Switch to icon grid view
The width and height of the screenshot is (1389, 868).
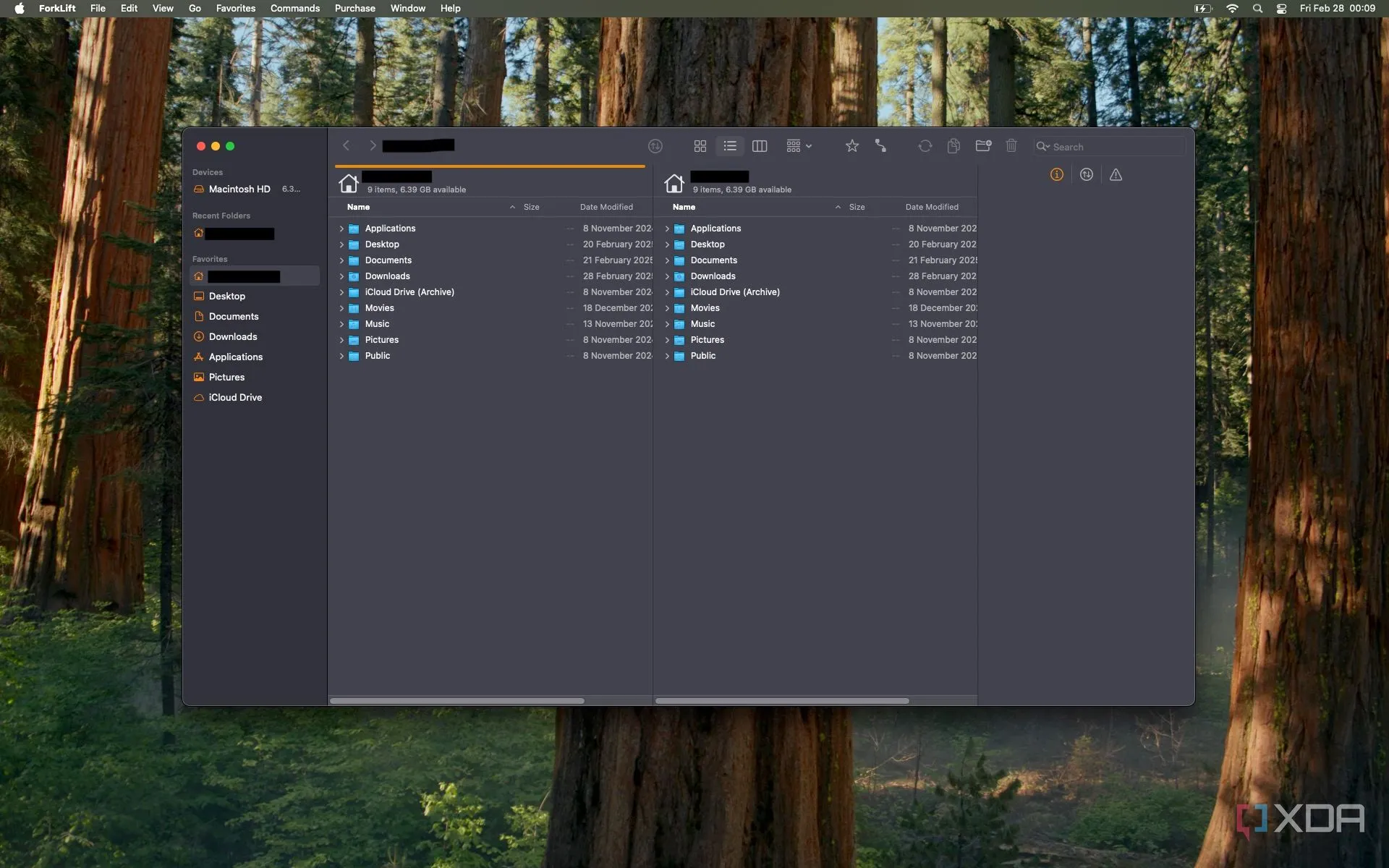tap(700, 146)
